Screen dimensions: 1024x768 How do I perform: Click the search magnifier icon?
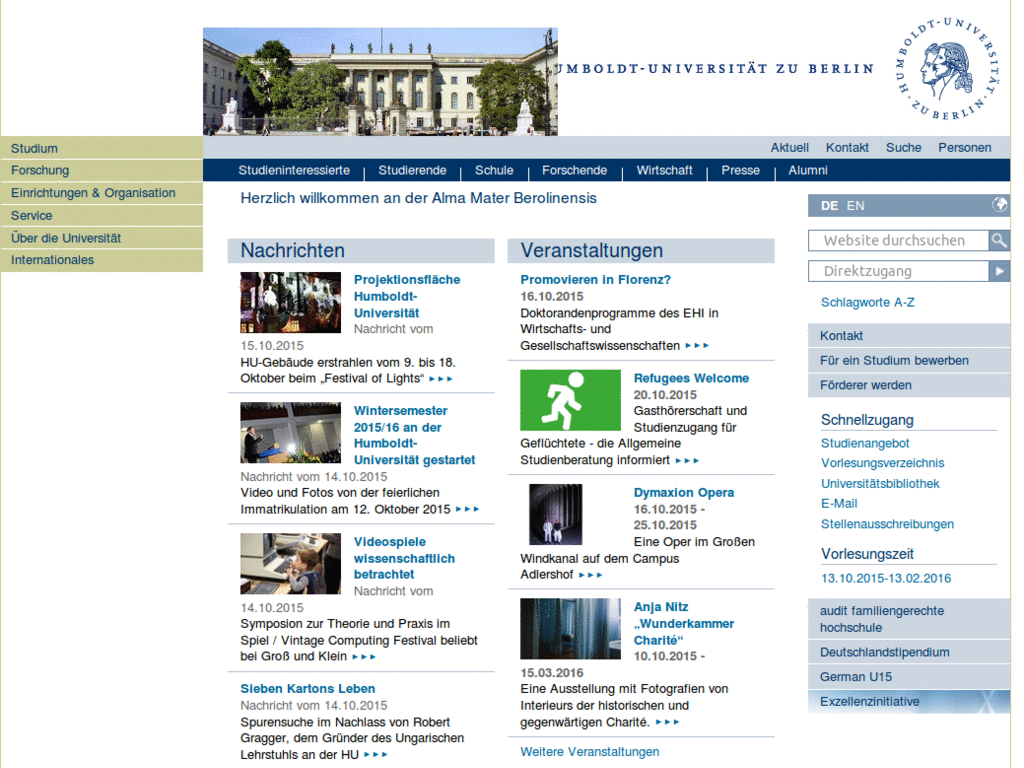point(999,240)
